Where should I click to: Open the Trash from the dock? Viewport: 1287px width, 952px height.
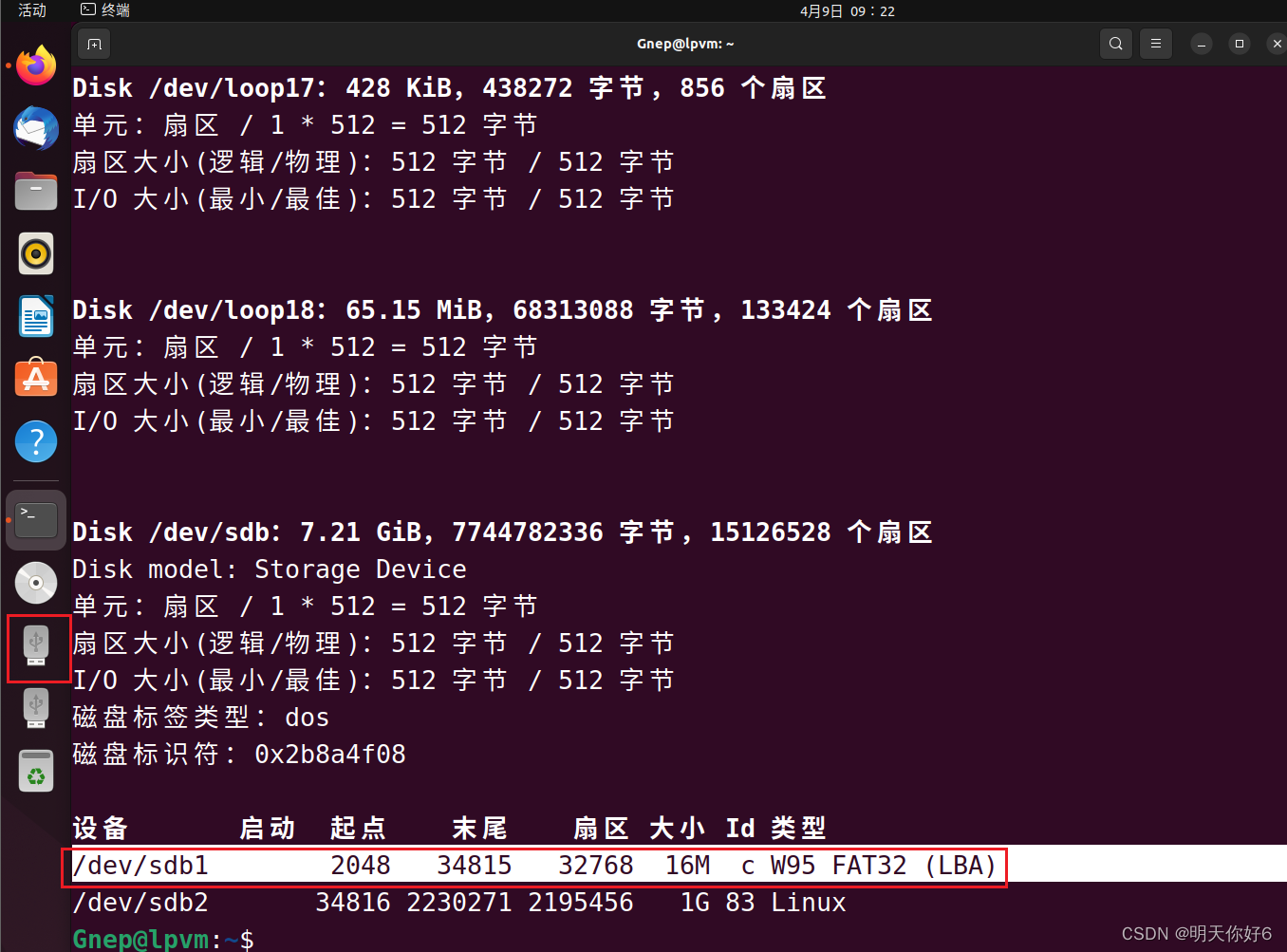(35, 771)
